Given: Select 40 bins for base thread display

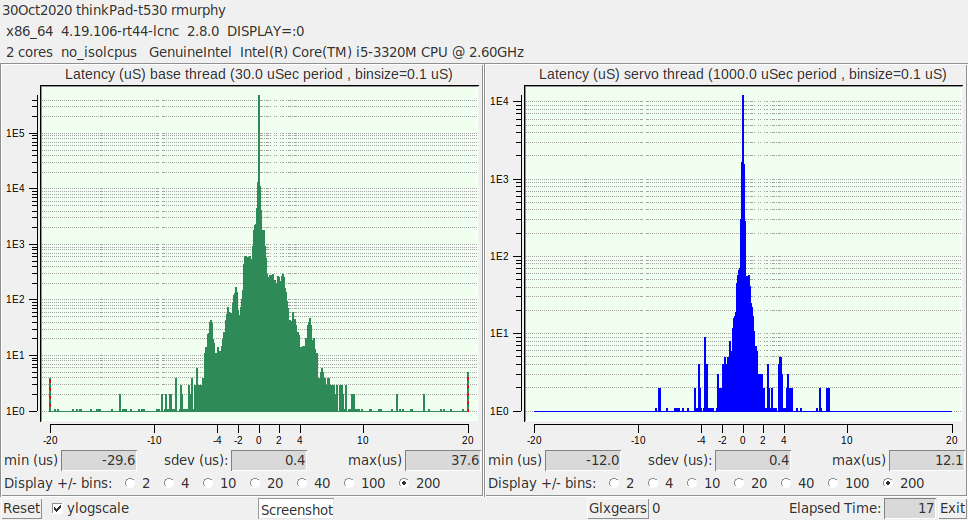Looking at the screenshot, I should (302, 483).
